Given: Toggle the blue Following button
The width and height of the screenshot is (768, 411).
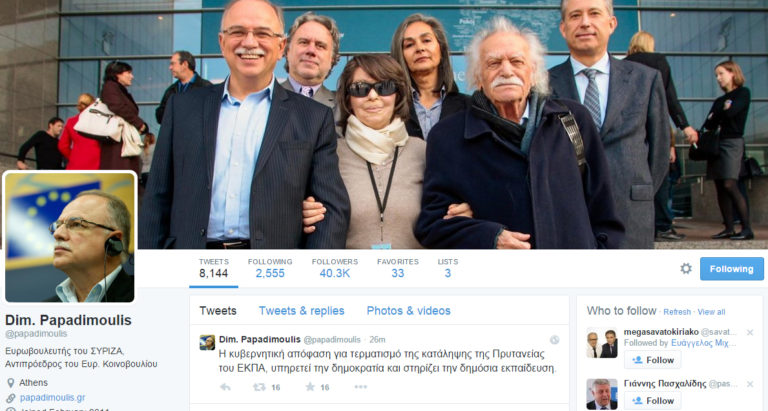Looking at the screenshot, I should pos(731,268).
